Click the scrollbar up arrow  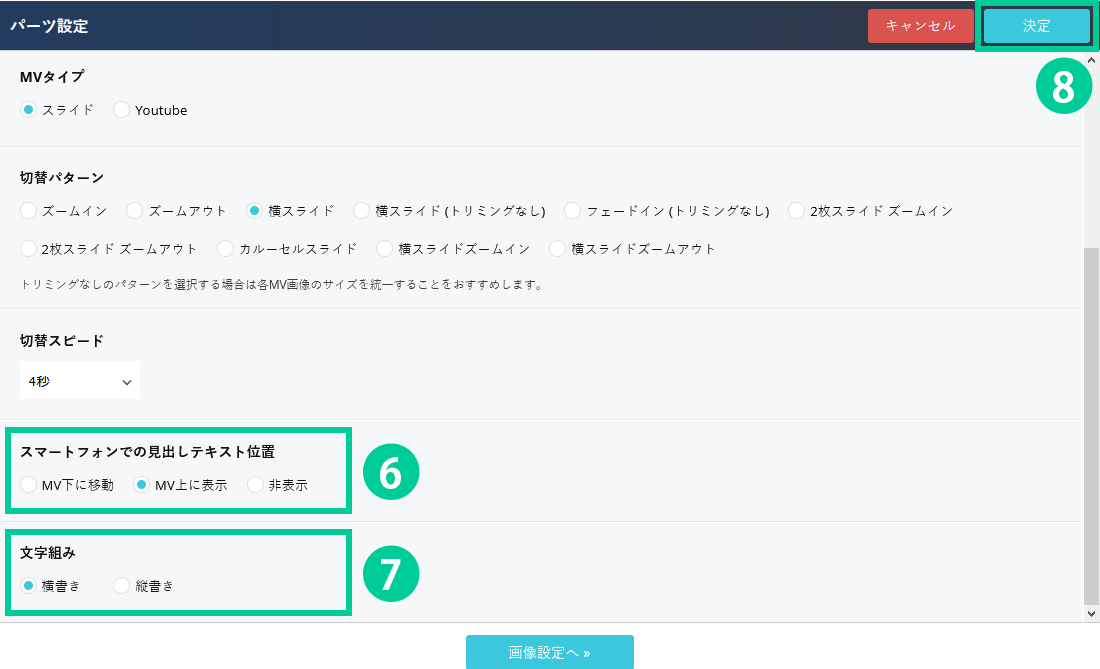(1091, 61)
